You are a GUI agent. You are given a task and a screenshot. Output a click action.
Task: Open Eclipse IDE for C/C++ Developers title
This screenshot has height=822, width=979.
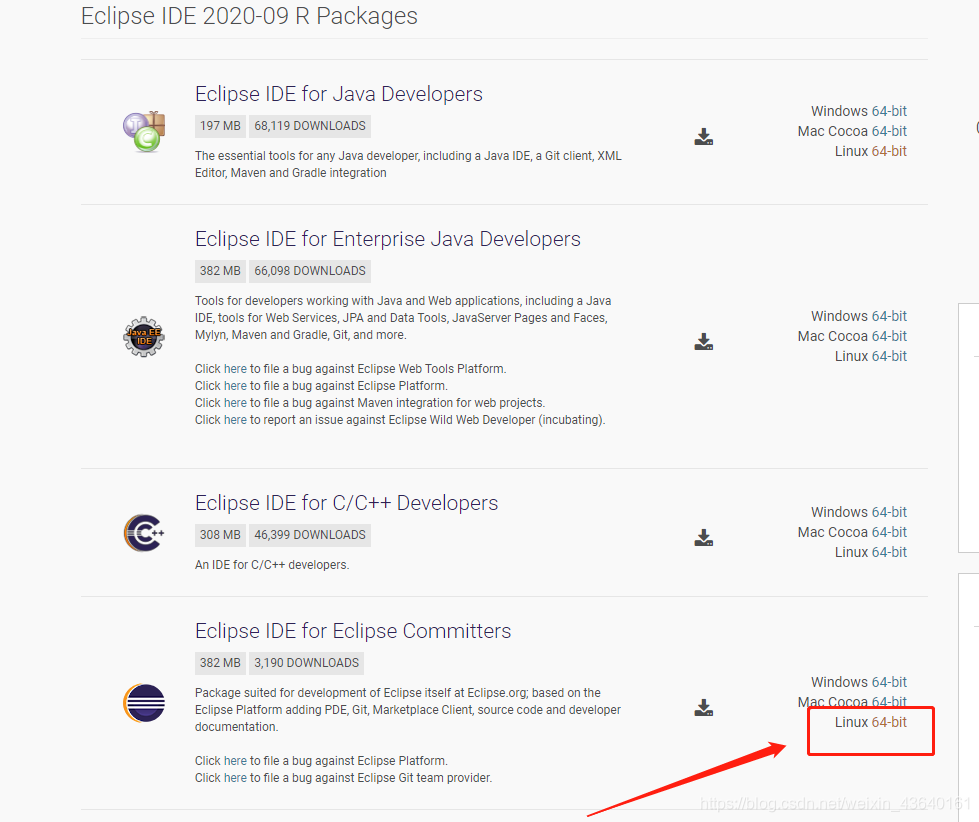pos(347,503)
